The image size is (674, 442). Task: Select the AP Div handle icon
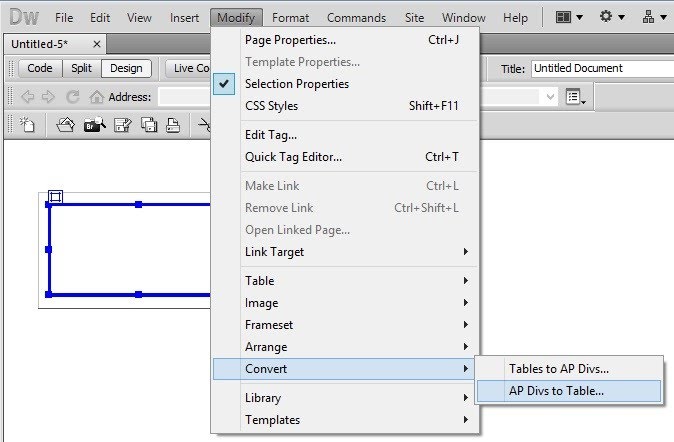point(55,196)
